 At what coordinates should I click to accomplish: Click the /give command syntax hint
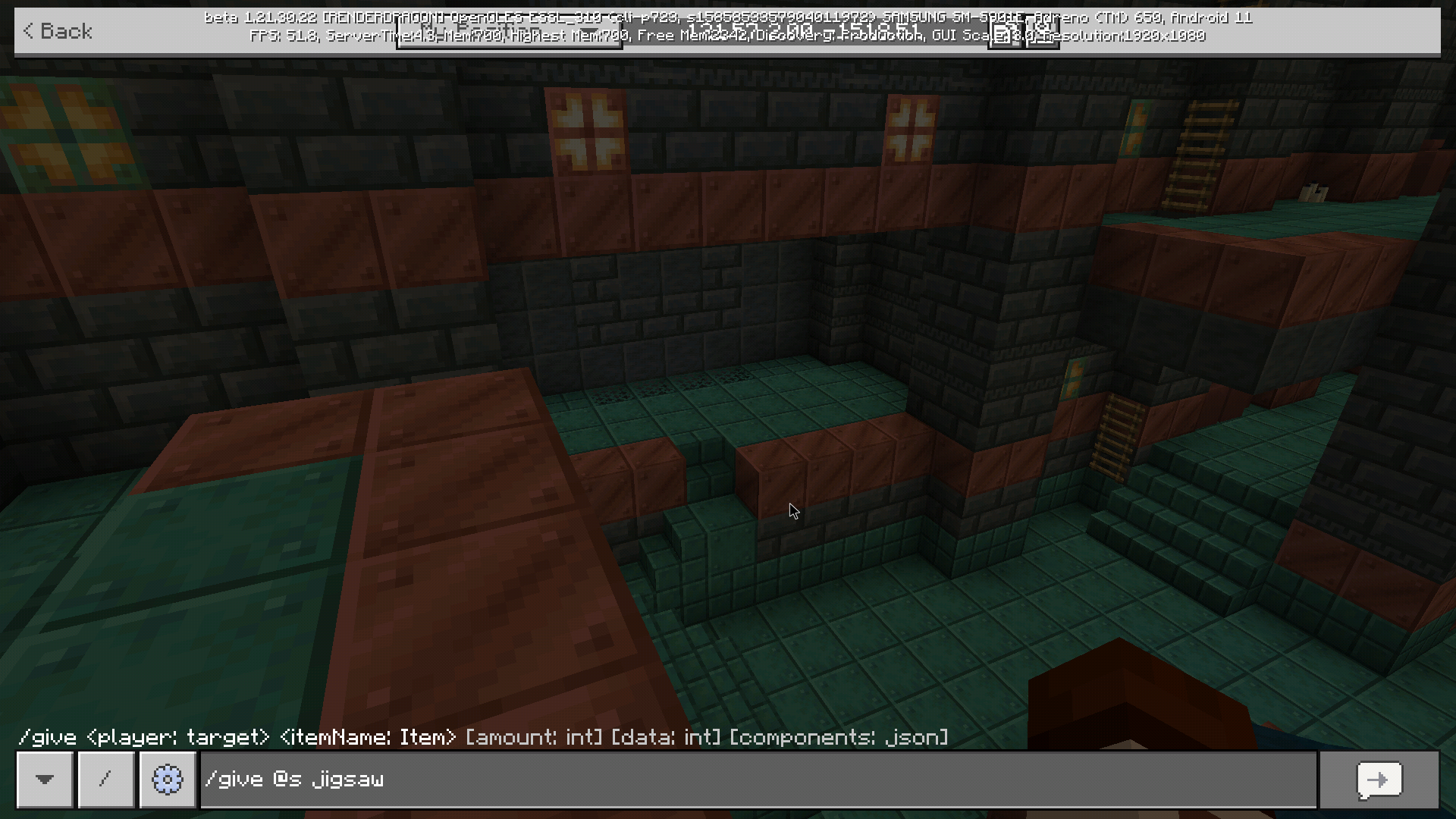click(47, 737)
